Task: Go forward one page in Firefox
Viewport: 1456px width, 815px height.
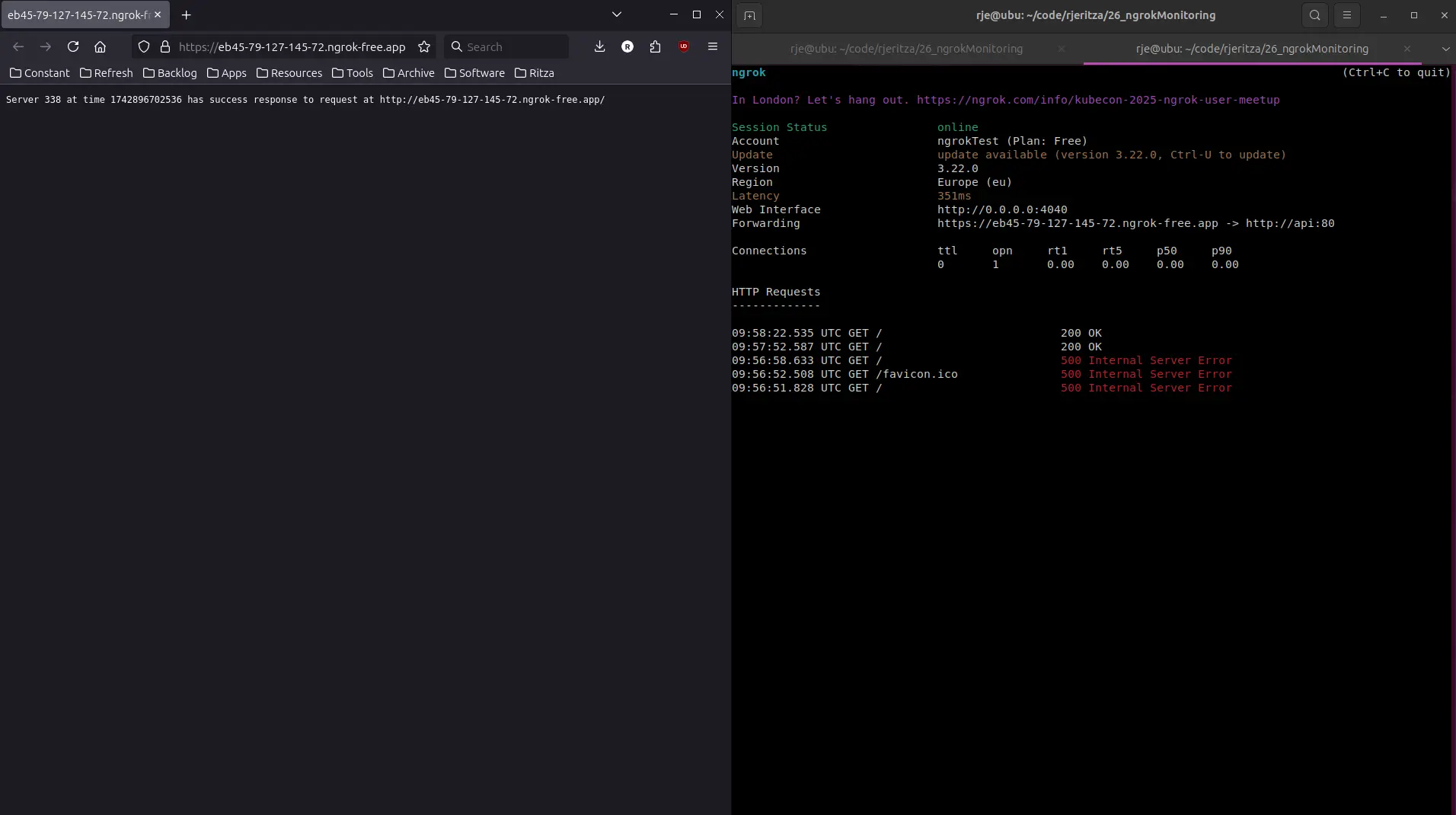Action: [46, 46]
